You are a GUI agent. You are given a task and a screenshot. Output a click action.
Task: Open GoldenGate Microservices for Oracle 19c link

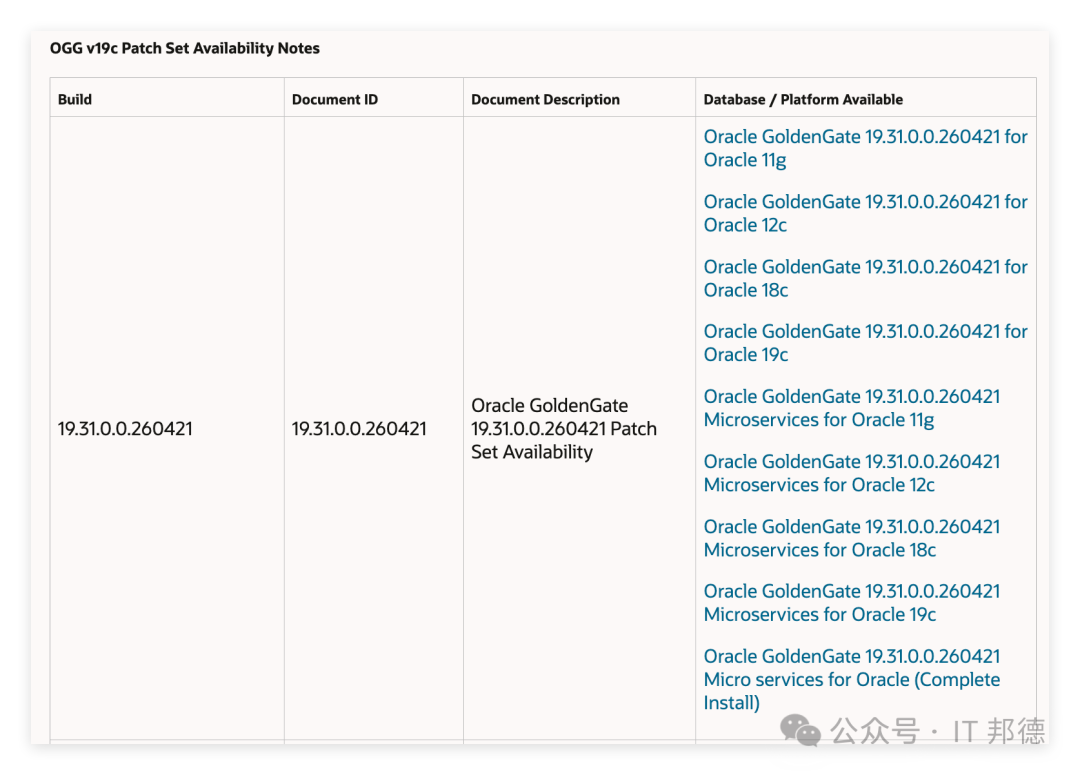[851, 603]
